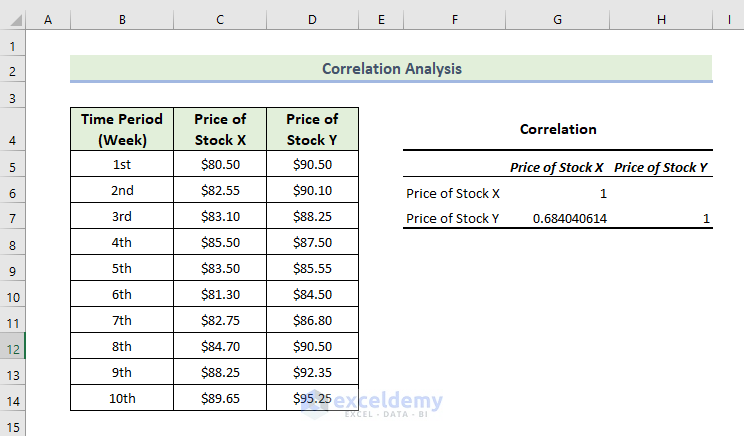Click the $84.50 cell for 6th week
744x436 pixels.
(x=312, y=295)
